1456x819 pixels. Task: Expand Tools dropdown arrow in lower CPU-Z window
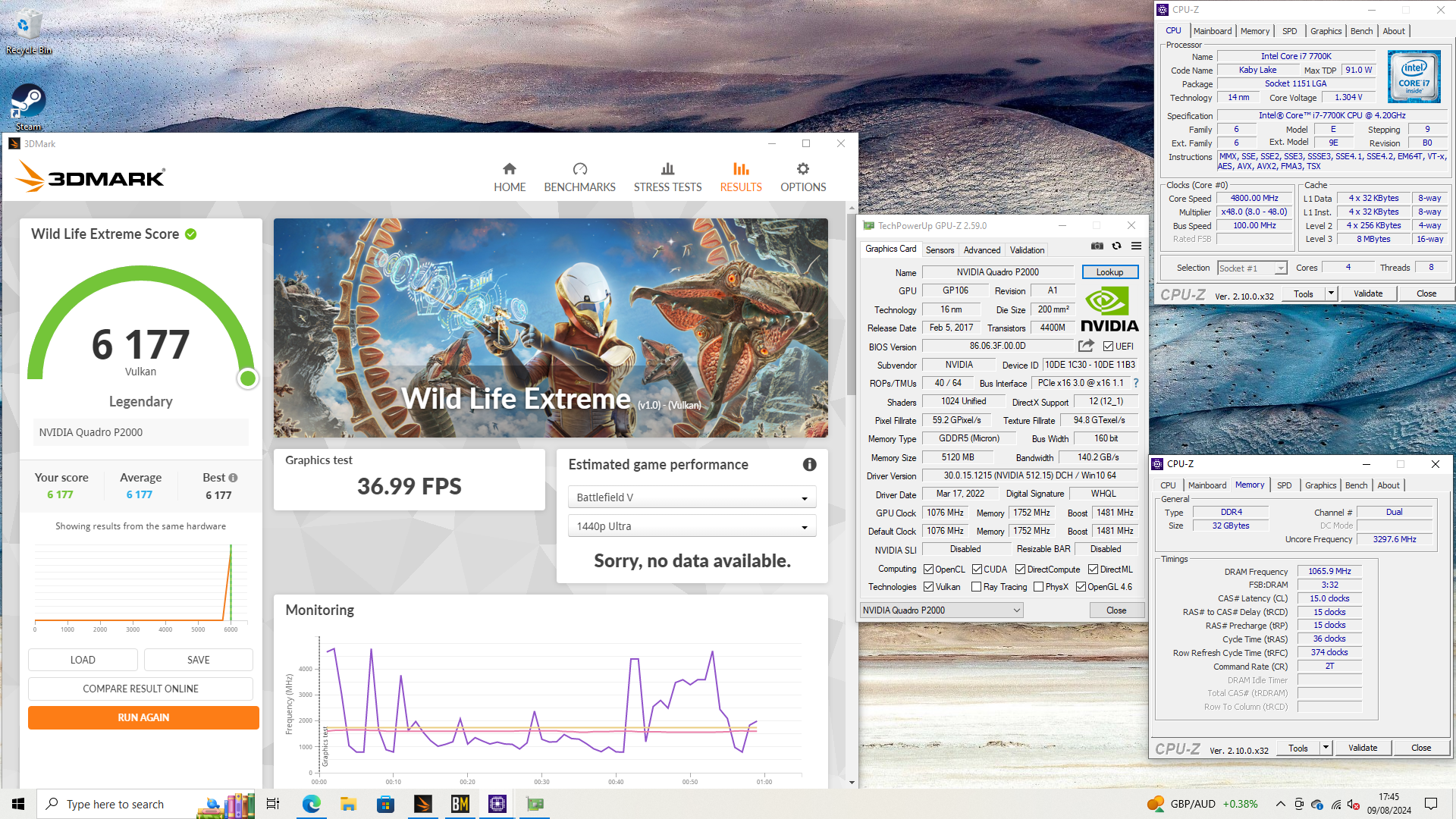point(1325,748)
